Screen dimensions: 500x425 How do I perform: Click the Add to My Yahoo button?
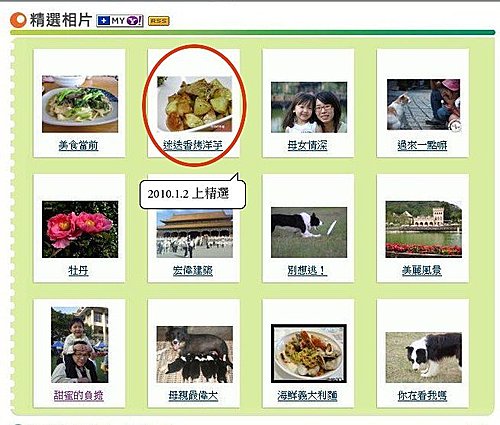(120, 21)
